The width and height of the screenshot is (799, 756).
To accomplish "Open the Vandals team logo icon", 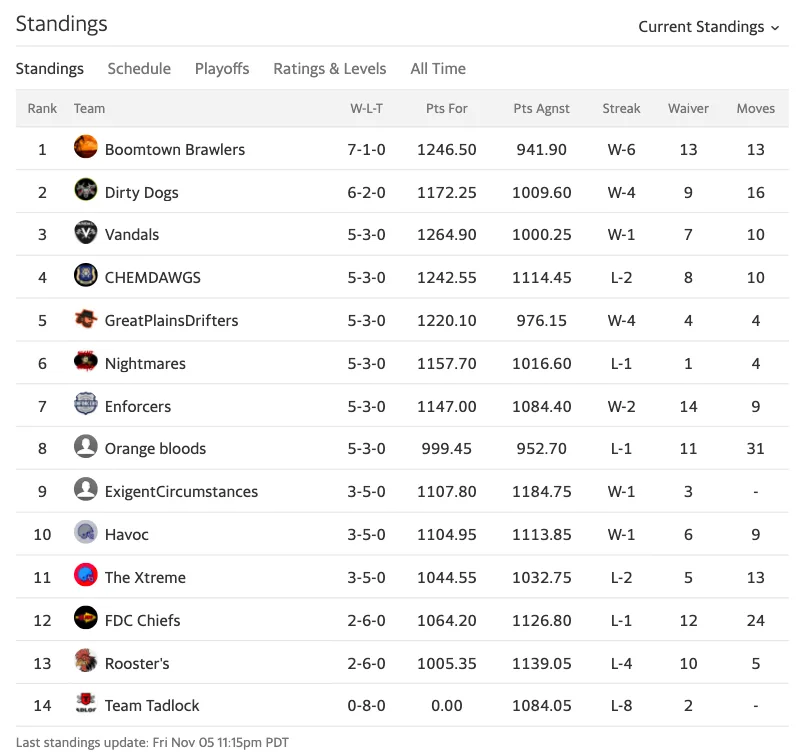I will (x=86, y=232).
